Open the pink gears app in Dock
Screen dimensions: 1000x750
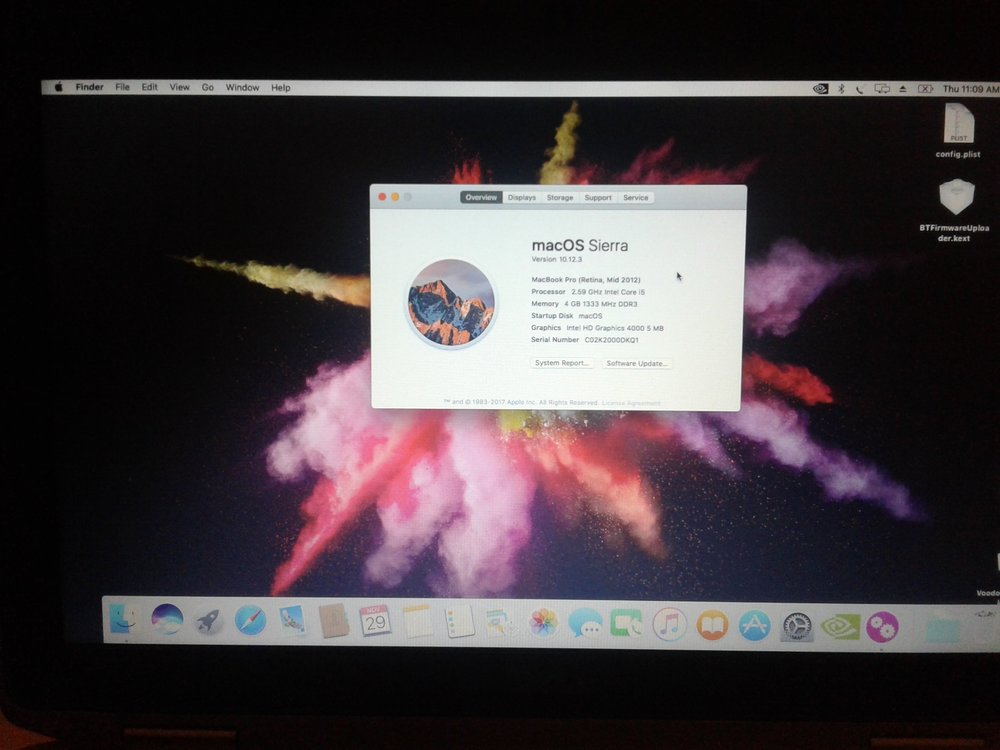pyautogui.click(x=882, y=627)
